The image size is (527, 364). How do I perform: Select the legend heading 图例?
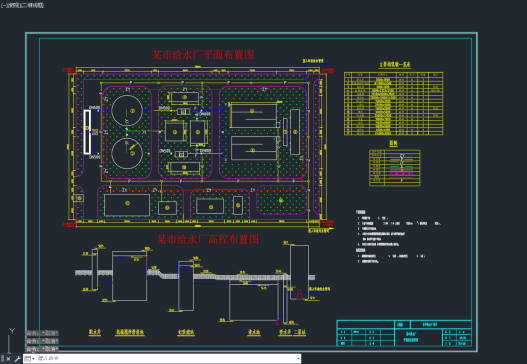(393, 143)
